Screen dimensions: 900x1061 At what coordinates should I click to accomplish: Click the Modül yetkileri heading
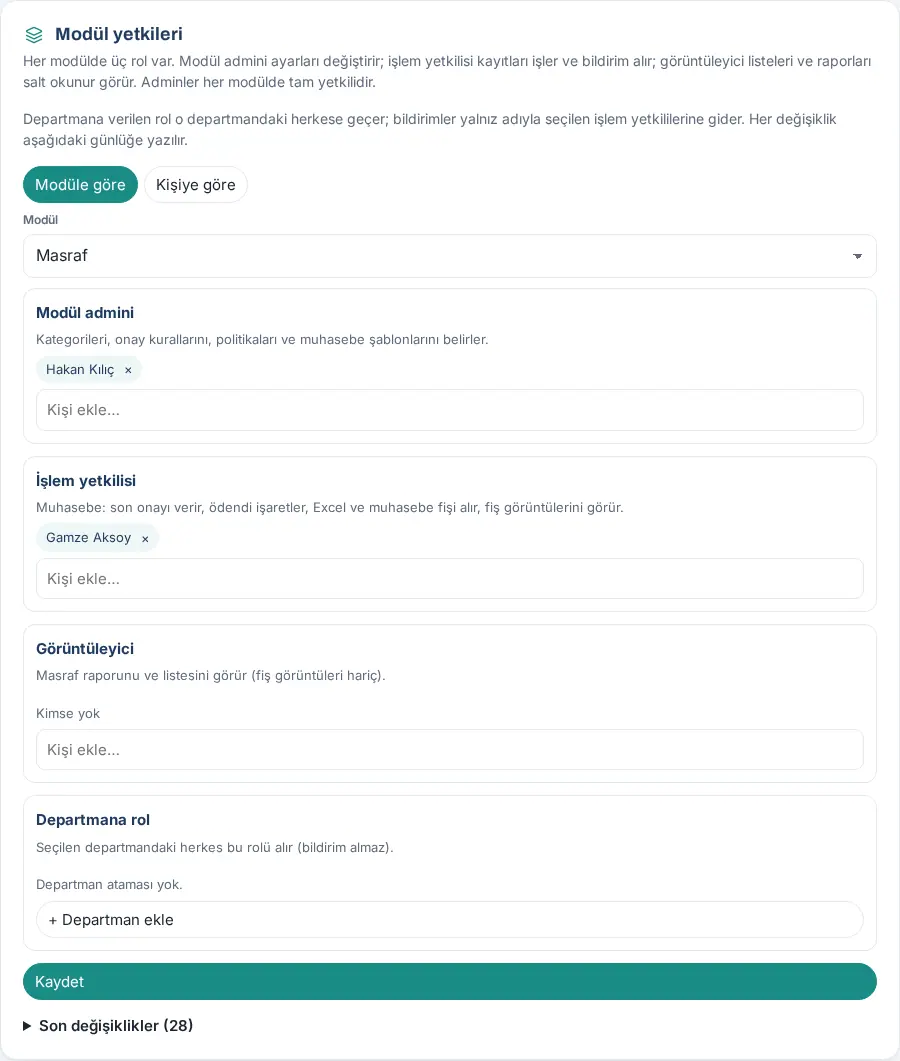(119, 34)
